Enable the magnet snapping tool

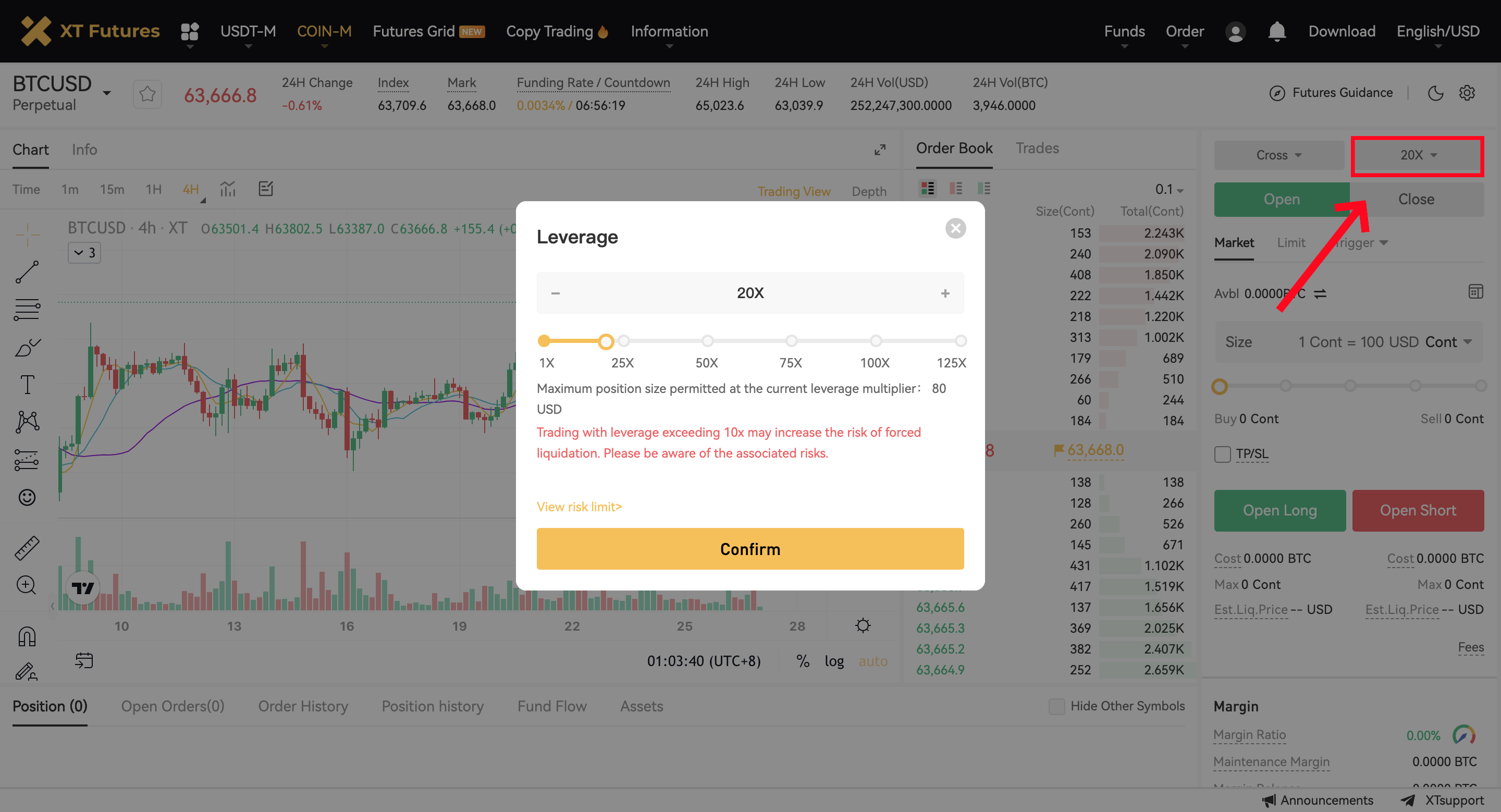[x=27, y=635]
